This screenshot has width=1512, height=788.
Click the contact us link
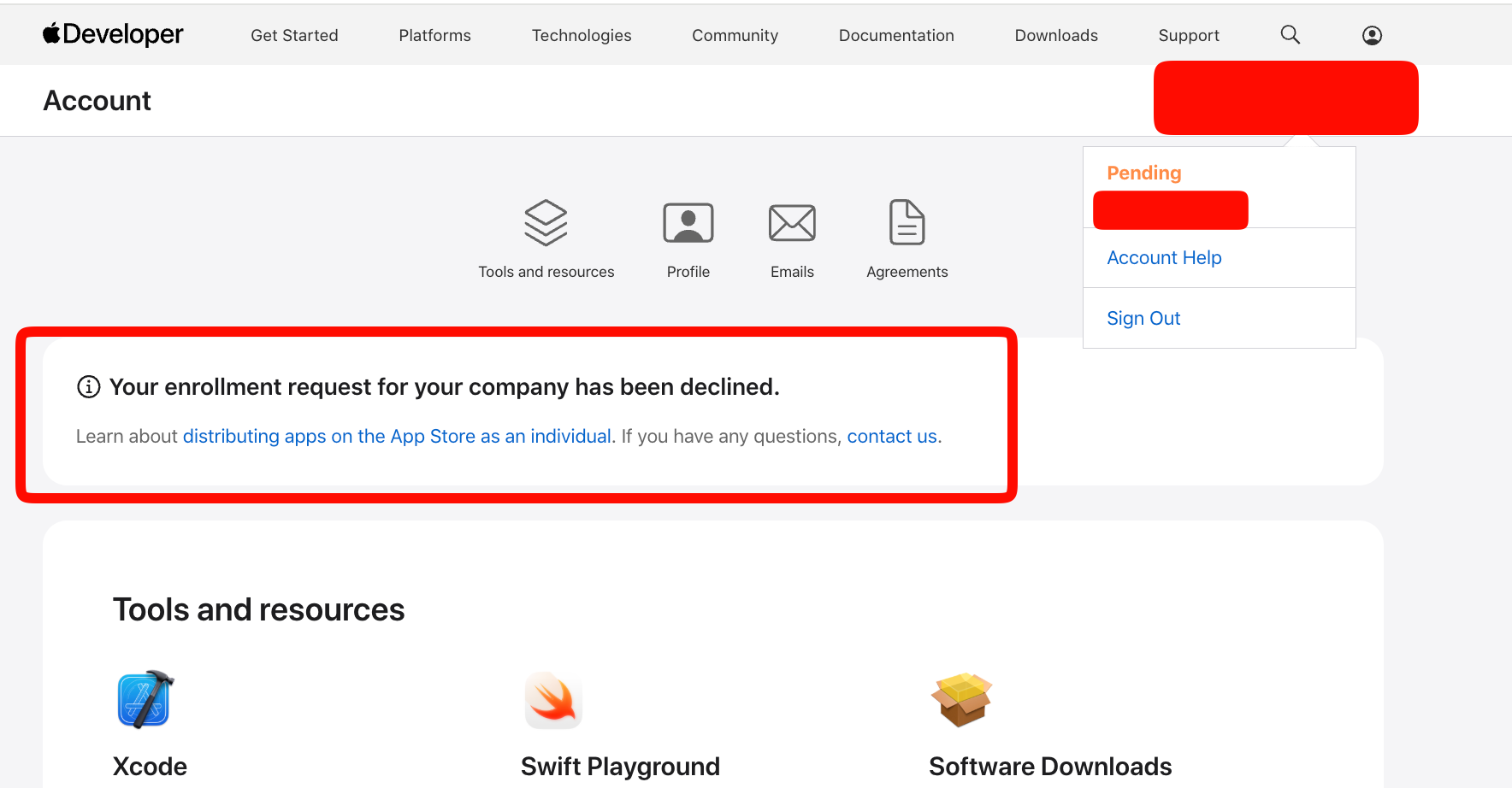(892, 436)
